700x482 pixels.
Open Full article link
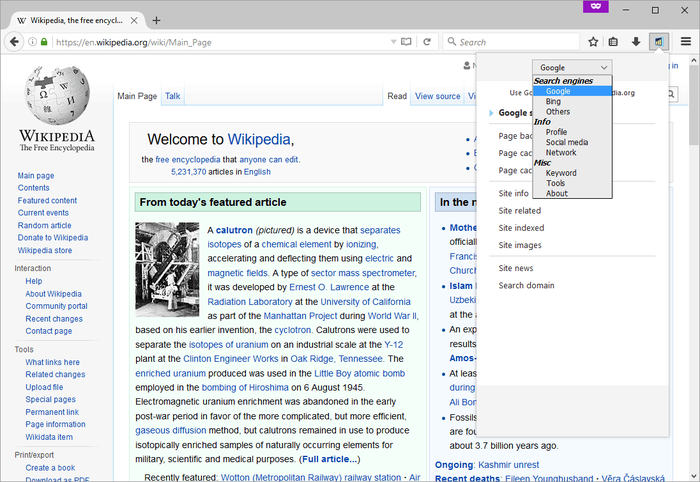coord(330,459)
